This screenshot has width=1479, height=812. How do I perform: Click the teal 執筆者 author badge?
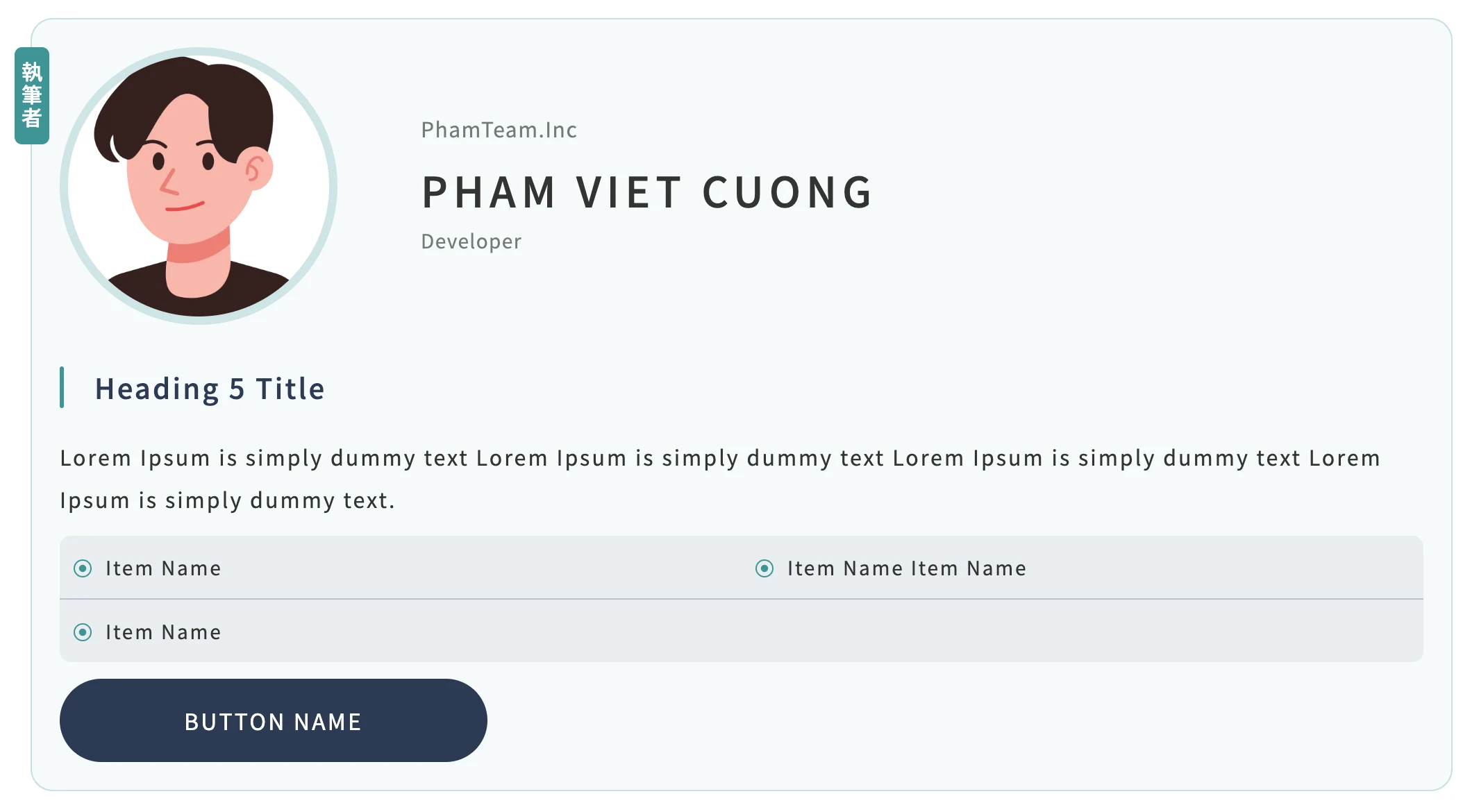tap(32, 96)
